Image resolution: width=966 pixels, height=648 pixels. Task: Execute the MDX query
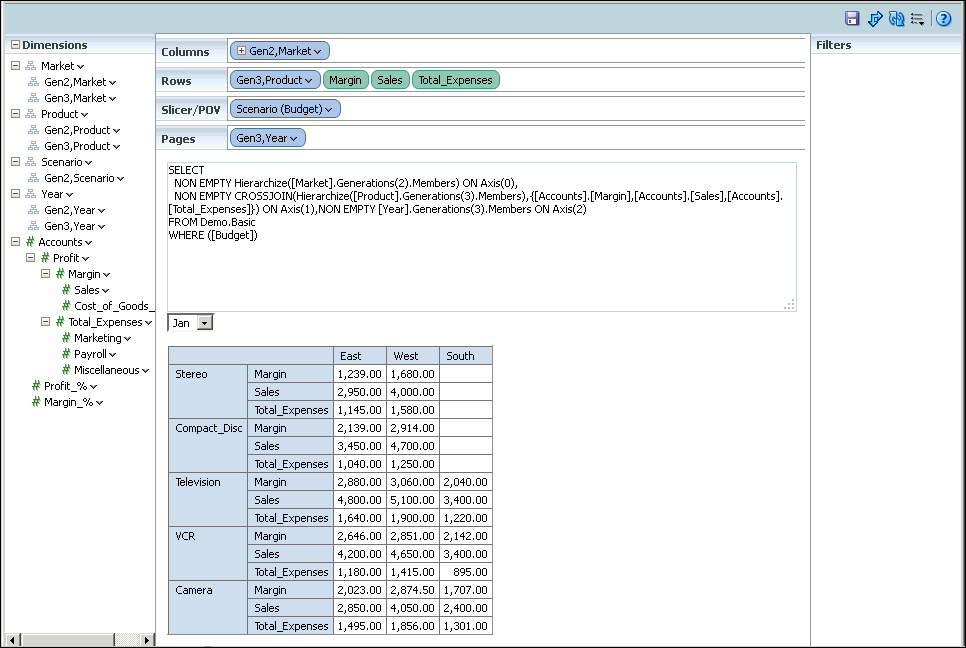(x=874, y=18)
